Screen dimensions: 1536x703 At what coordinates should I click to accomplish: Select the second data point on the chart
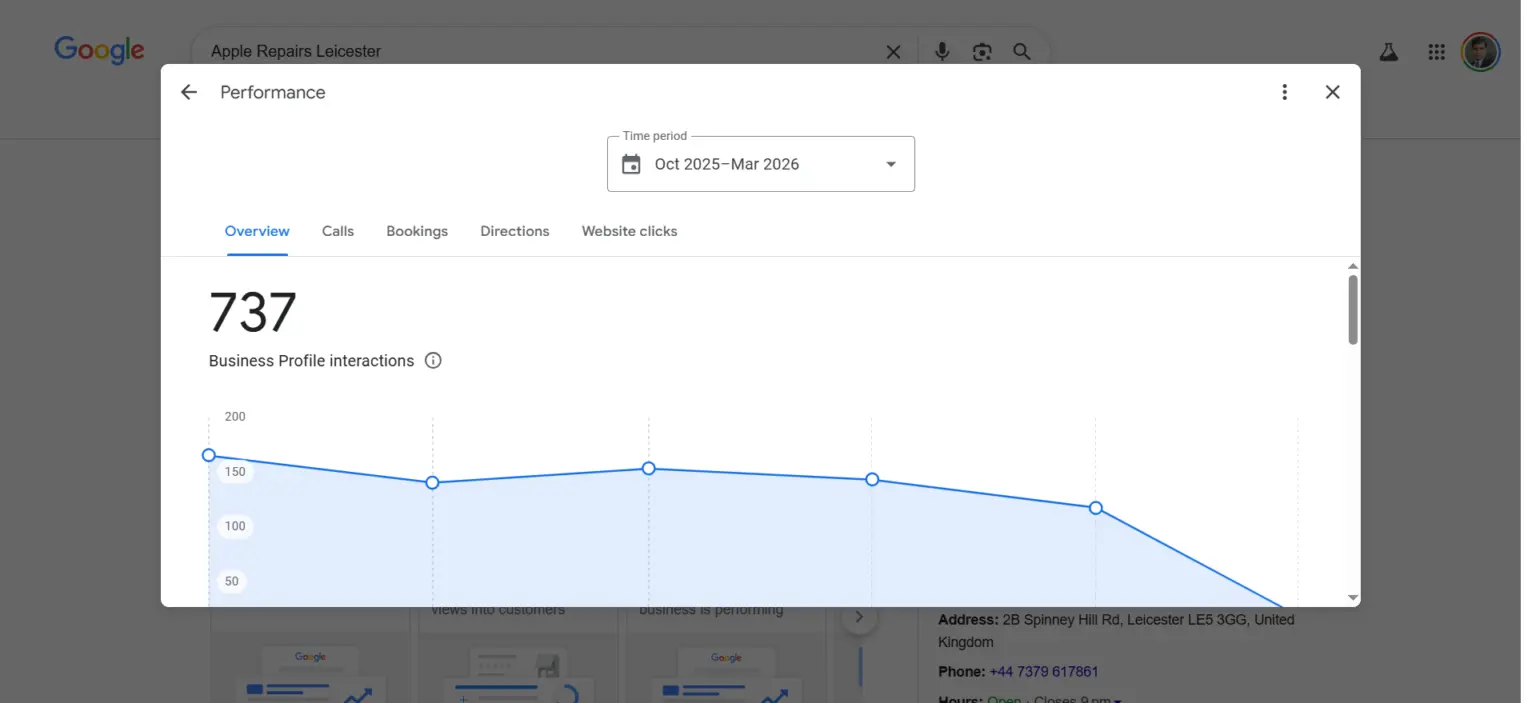432,483
